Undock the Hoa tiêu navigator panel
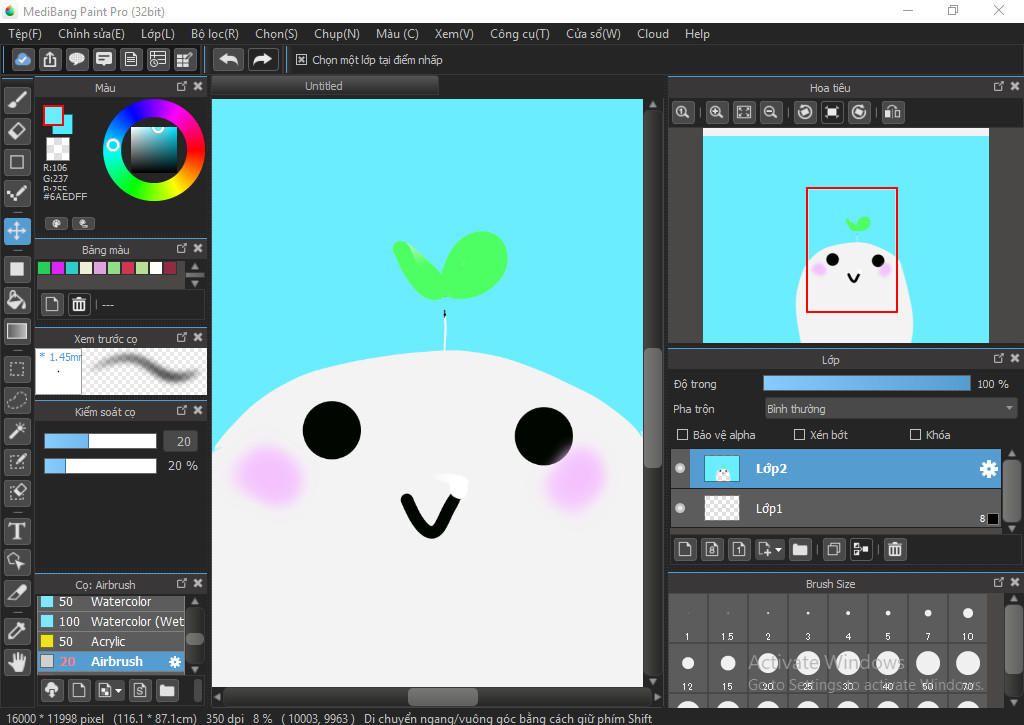This screenshot has width=1024, height=725. (999, 86)
